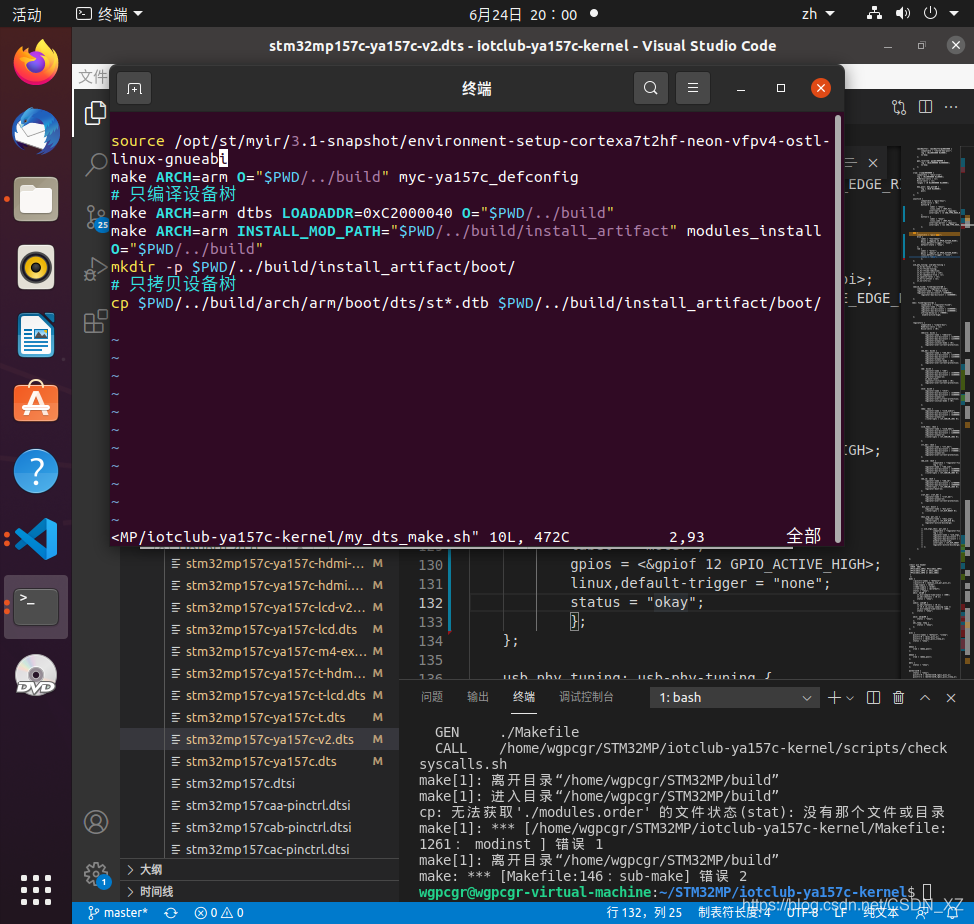The height and width of the screenshot is (924, 974).
Task: Open Extensions view in activity bar
Action: pyautogui.click(x=95, y=321)
